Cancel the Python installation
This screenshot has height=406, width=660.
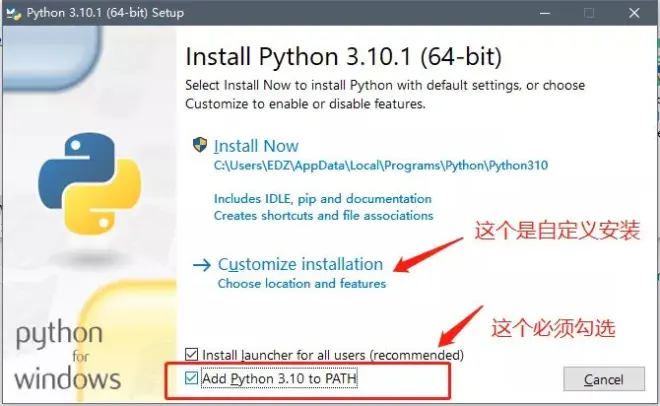(x=604, y=379)
